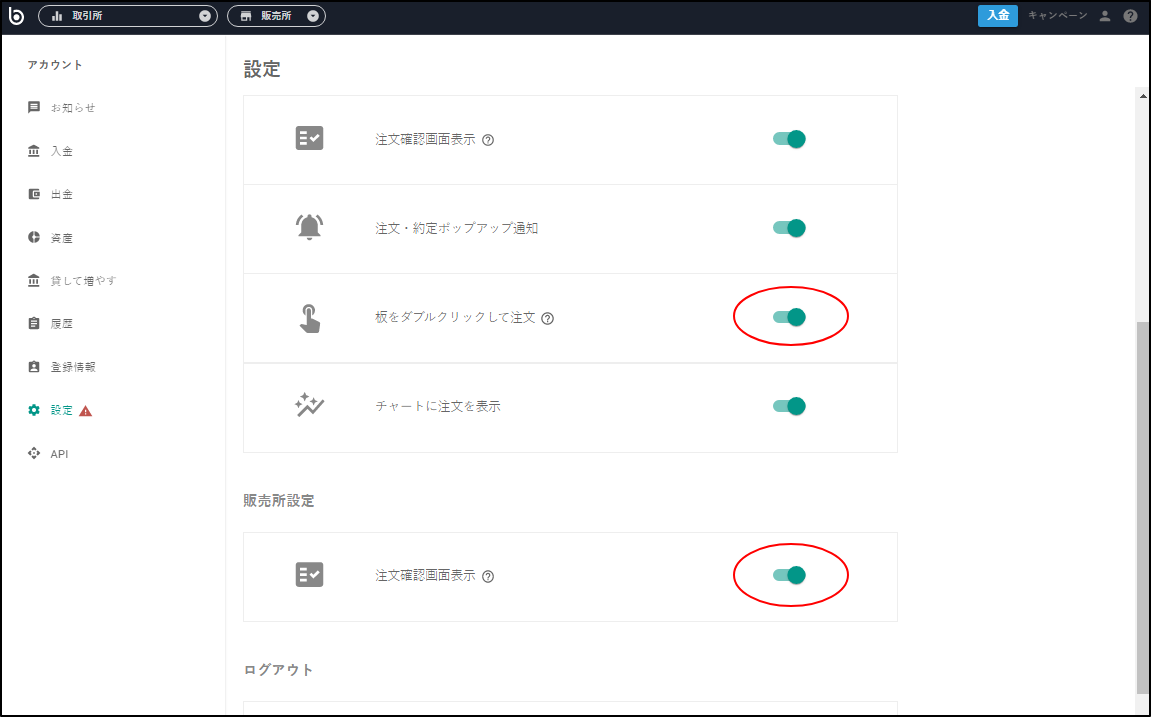Toggle チャートに注文を表示 switch
Screen dimensions: 1151x717
[789, 406]
